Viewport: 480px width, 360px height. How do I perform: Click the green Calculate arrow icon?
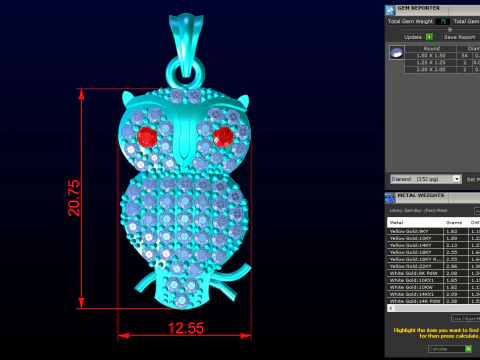click(468, 349)
